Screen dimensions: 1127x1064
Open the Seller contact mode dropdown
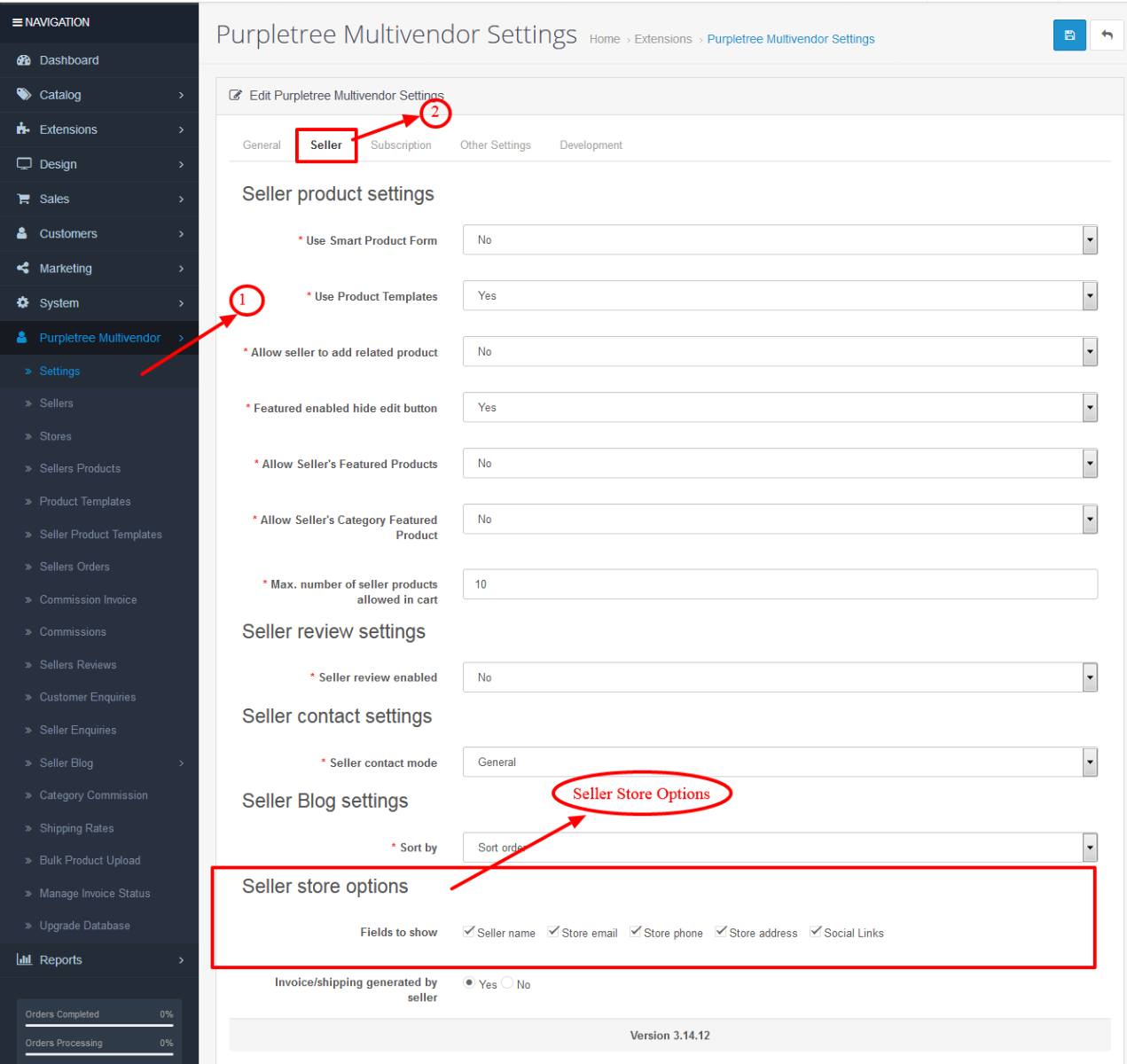point(780,762)
